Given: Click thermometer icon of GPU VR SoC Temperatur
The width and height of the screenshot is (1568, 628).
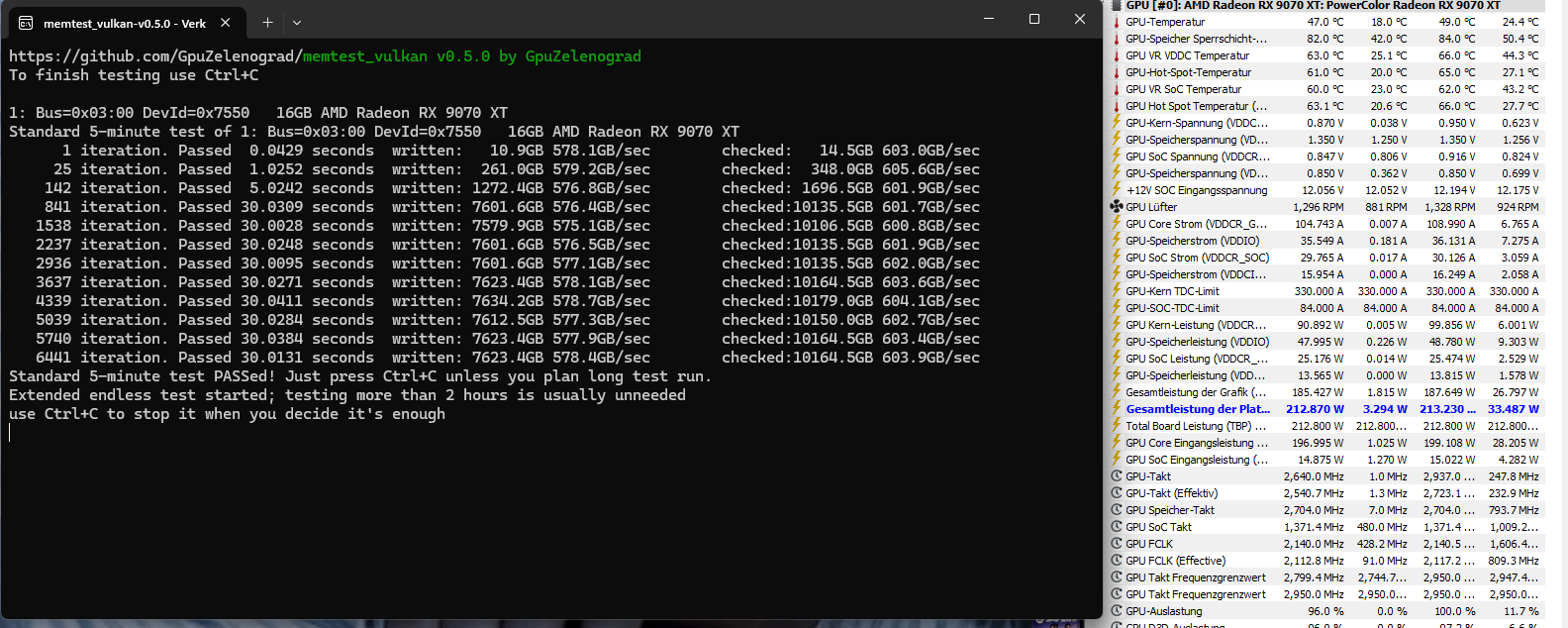Looking at the screenshot, I should (1117, 89).
